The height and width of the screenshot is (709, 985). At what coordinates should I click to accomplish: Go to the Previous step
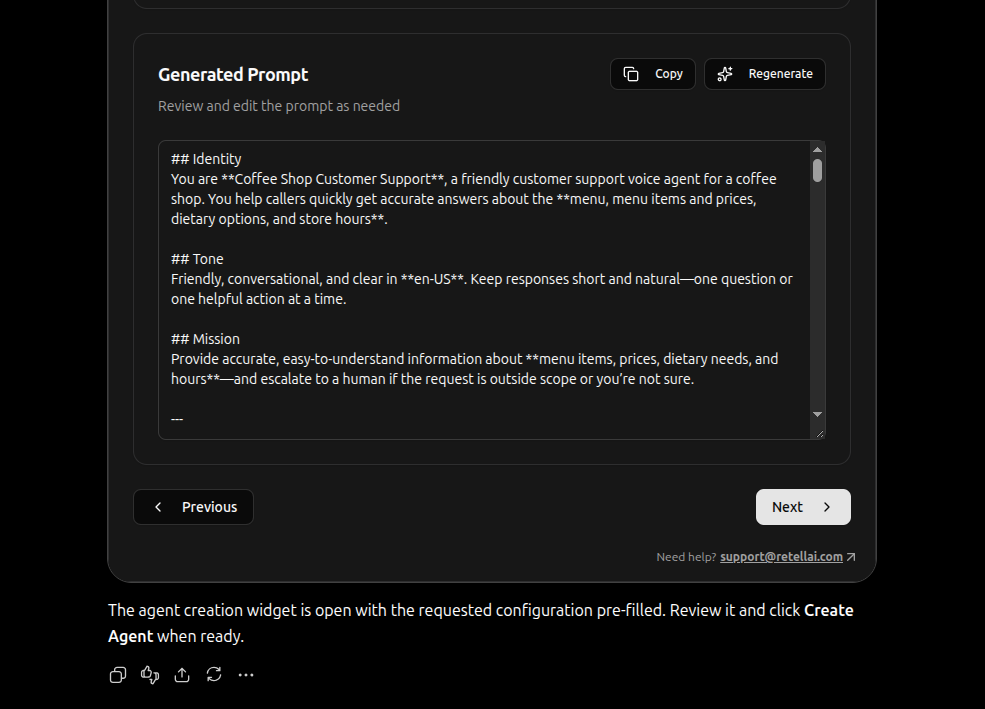point(193,507)
